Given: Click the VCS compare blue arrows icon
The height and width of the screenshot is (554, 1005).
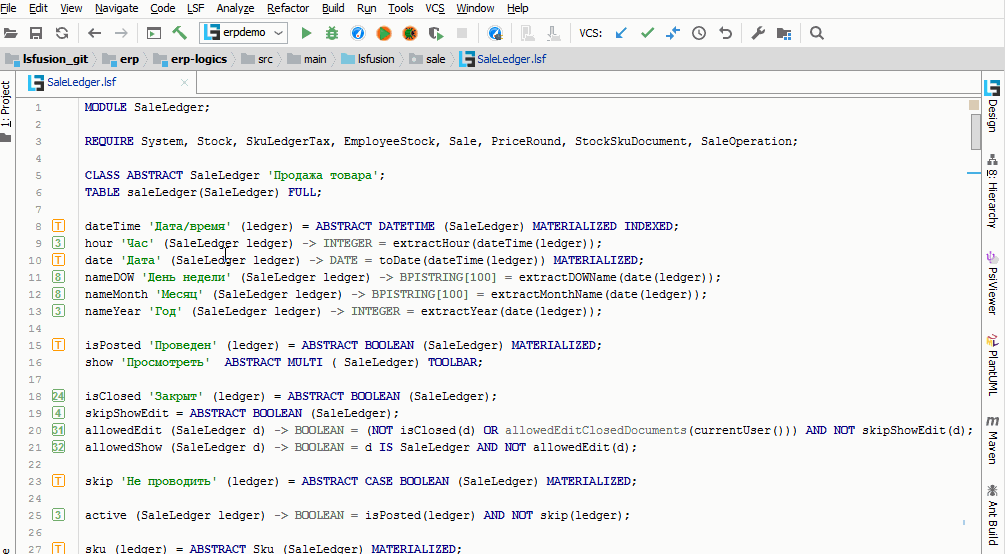Looking at the screenshot, I should (x=673, y=33).
